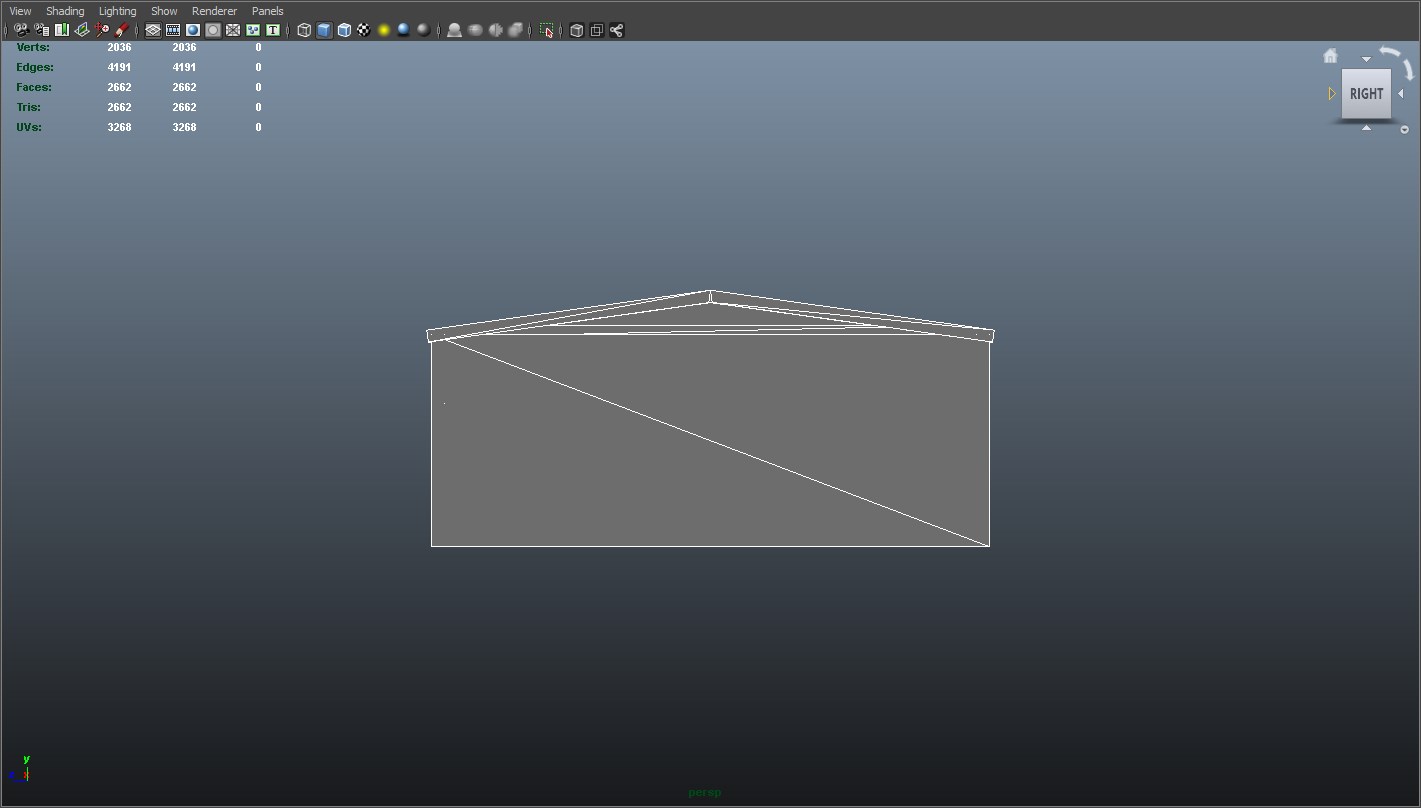This screenshot has width=1421, height=808.
Task: Click the 2D Pan/Zoom icon
Action: pos(102,30)
